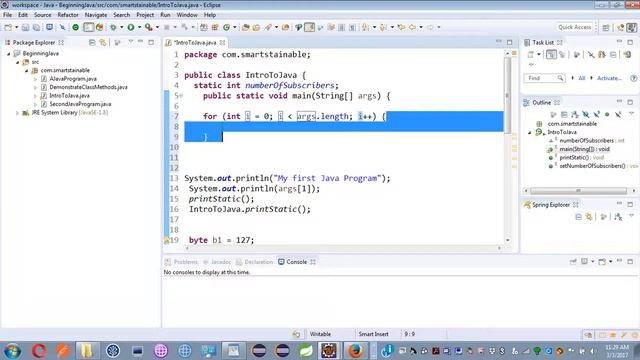
Task: Click the Back navigation yellow arrow
Action: point(412,27)
